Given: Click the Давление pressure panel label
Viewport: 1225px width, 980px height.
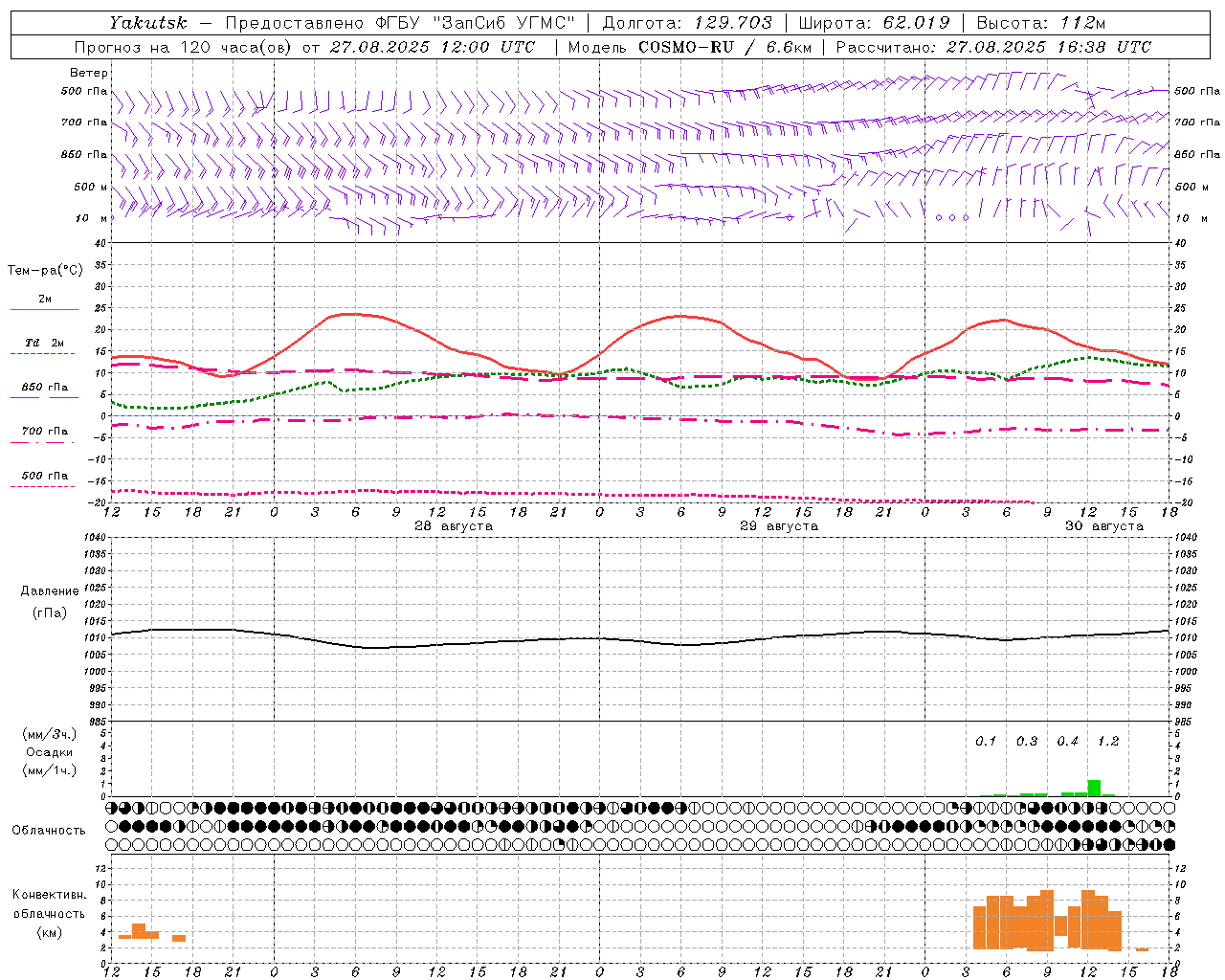Looking at the screenshot, I should (50, 591).
